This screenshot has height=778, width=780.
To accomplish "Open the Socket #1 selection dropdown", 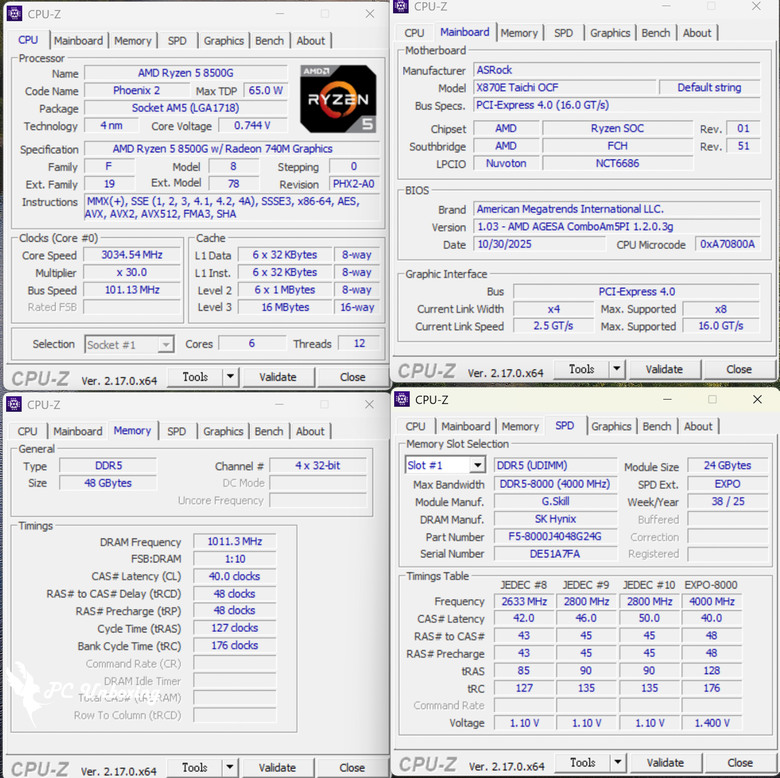I will point(129,345).
